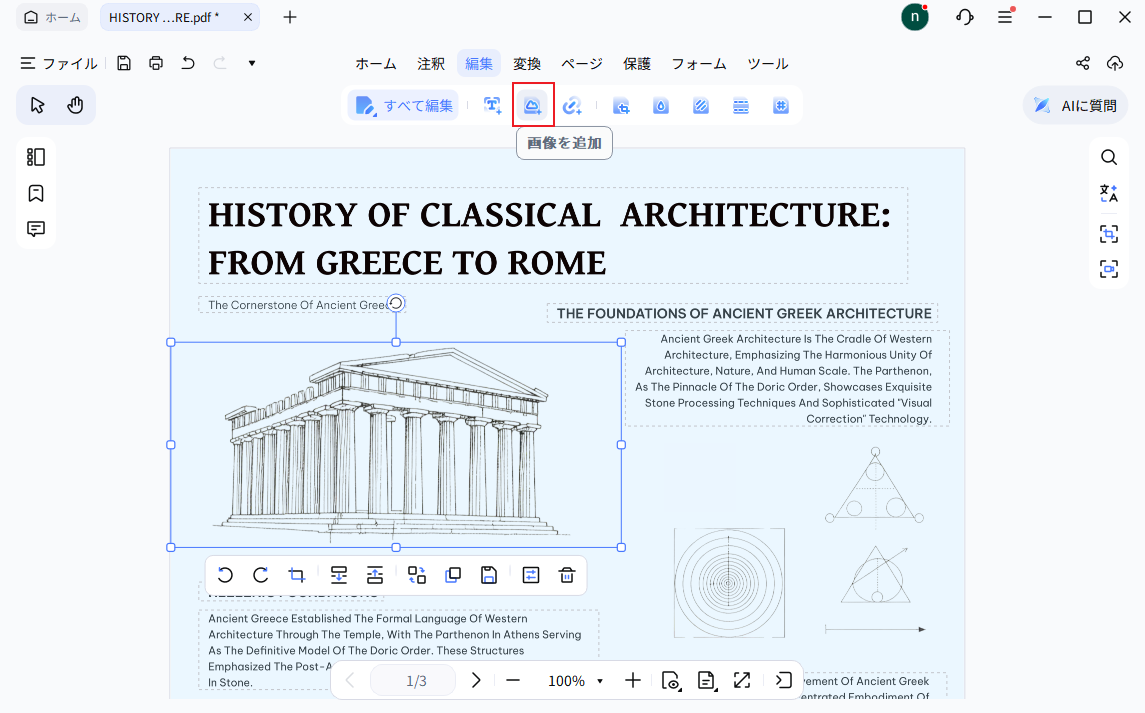Screen dimensions: 1145x713
Task: Expand the quick access toolbar dropdown arrow
Action: (252, 63)
